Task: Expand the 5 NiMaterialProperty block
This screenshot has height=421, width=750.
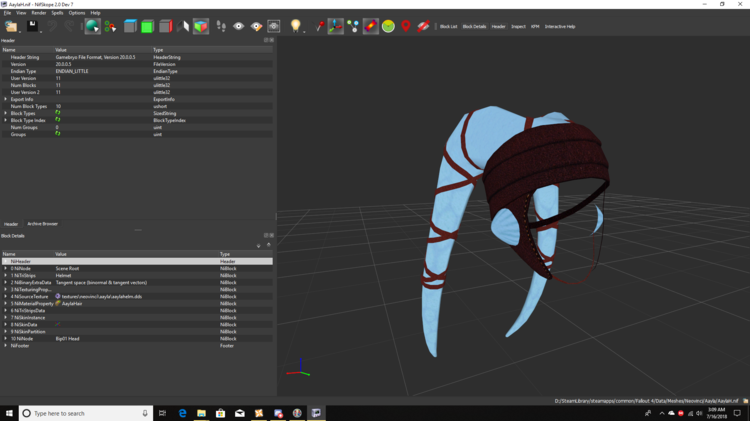Action: [x=6, y=303]
